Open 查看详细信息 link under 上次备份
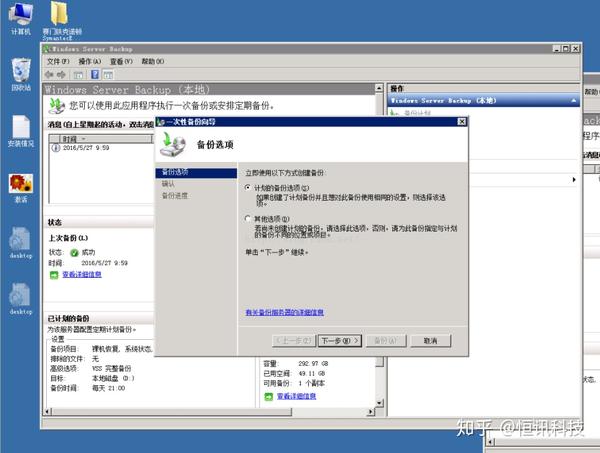This screenshot has height=453, width=600. pos(82,274)
